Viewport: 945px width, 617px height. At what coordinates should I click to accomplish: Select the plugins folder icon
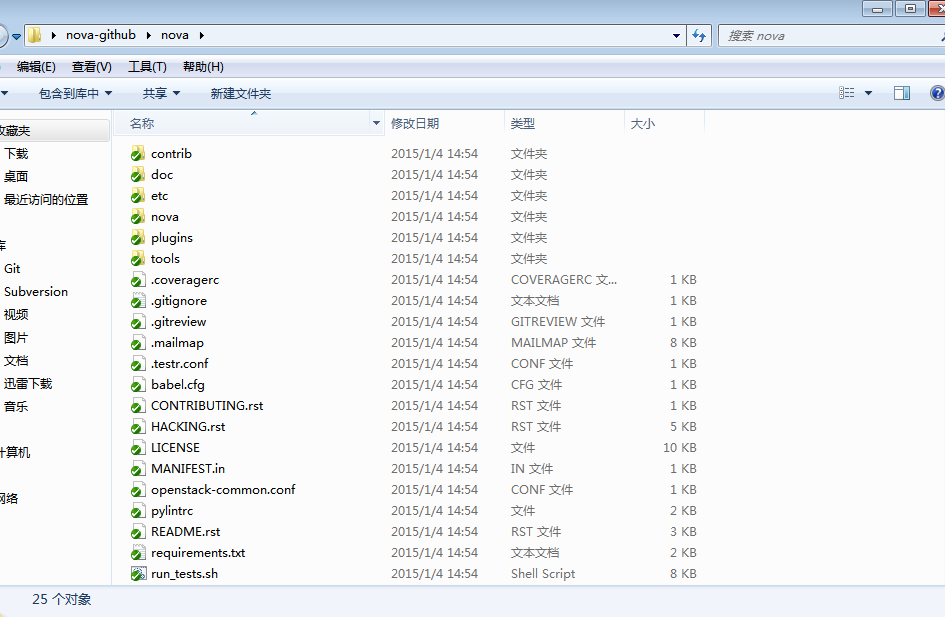point(138,238)
